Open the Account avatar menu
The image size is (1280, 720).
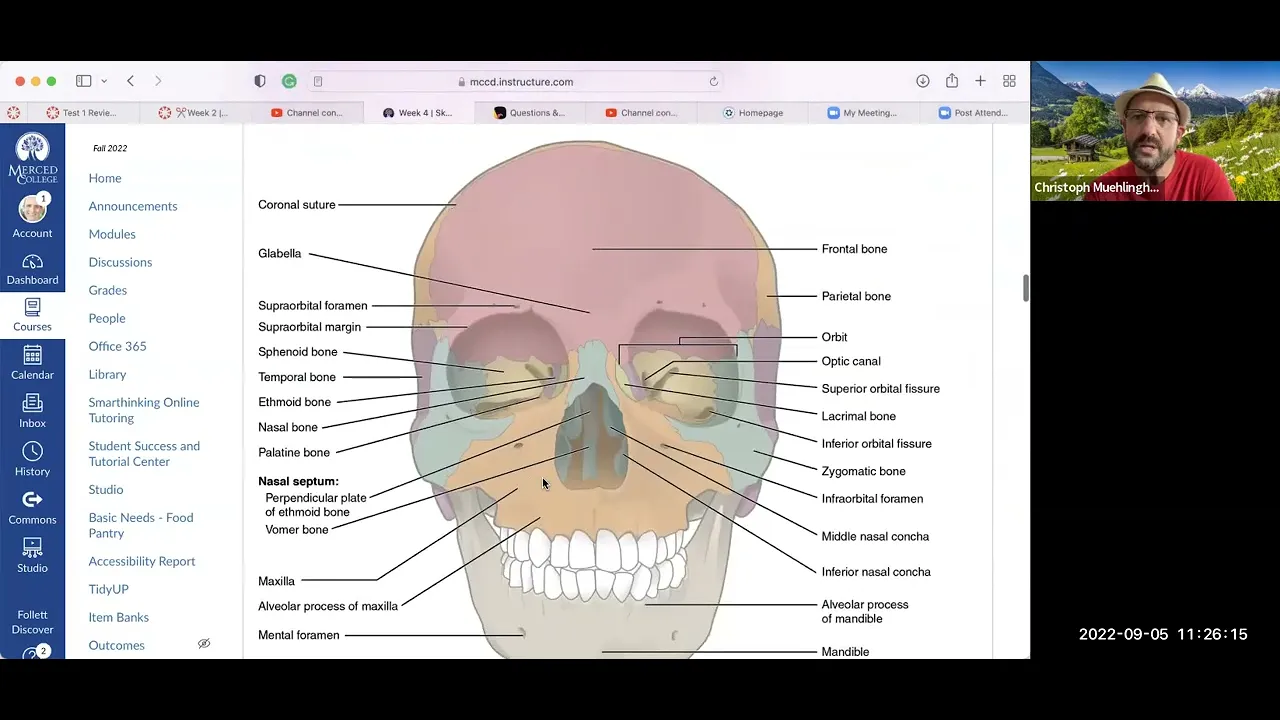(x=32, y=217)
